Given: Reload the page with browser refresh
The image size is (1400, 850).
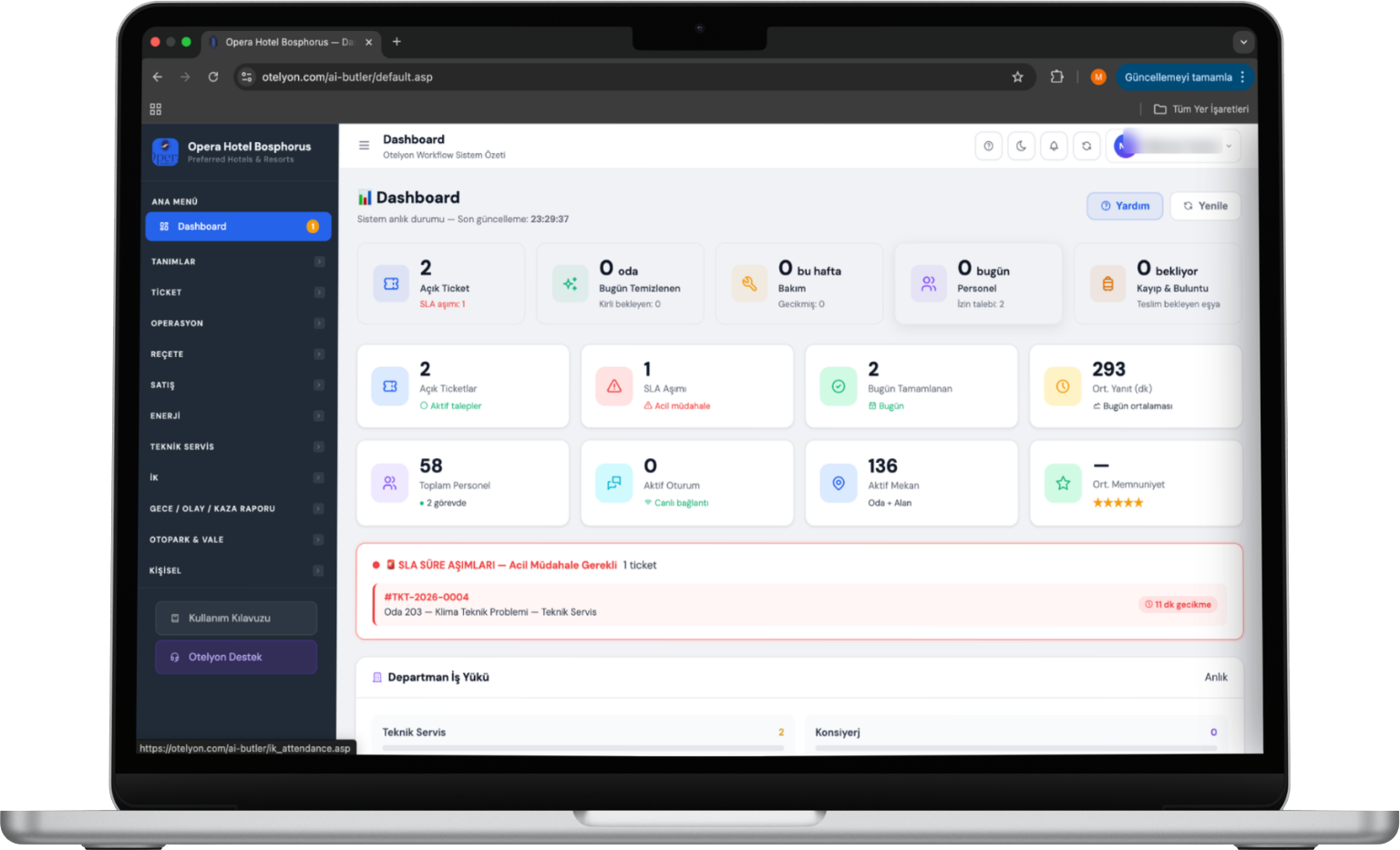Looking at the screenshot, I should (x=213, y=77).
